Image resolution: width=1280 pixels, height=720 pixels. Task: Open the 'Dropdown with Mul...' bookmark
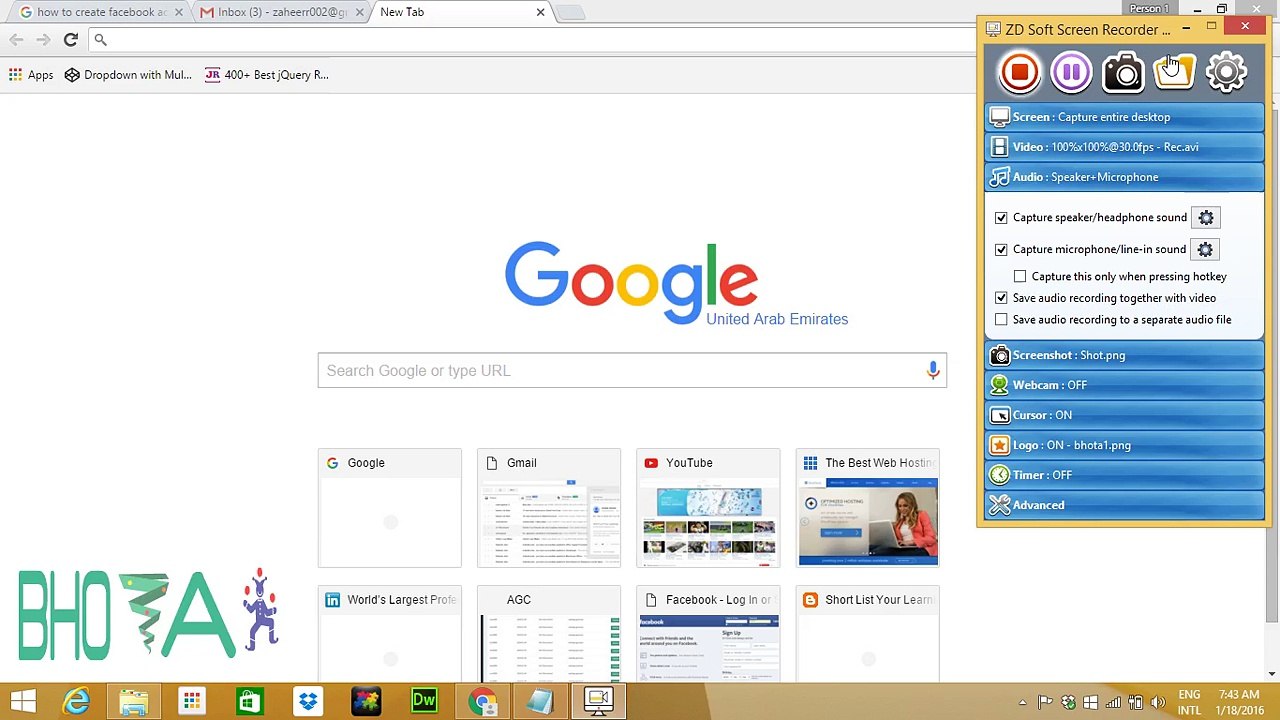click(128, 75)
